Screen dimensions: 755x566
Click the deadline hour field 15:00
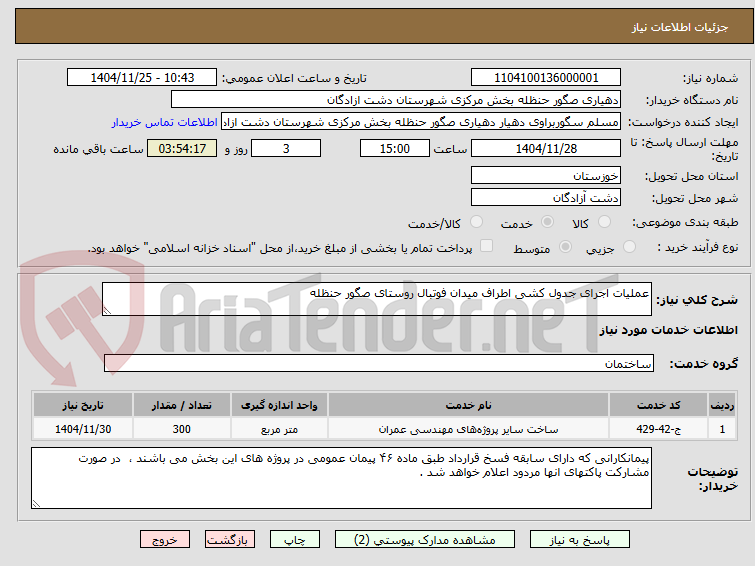coord(395,148)
